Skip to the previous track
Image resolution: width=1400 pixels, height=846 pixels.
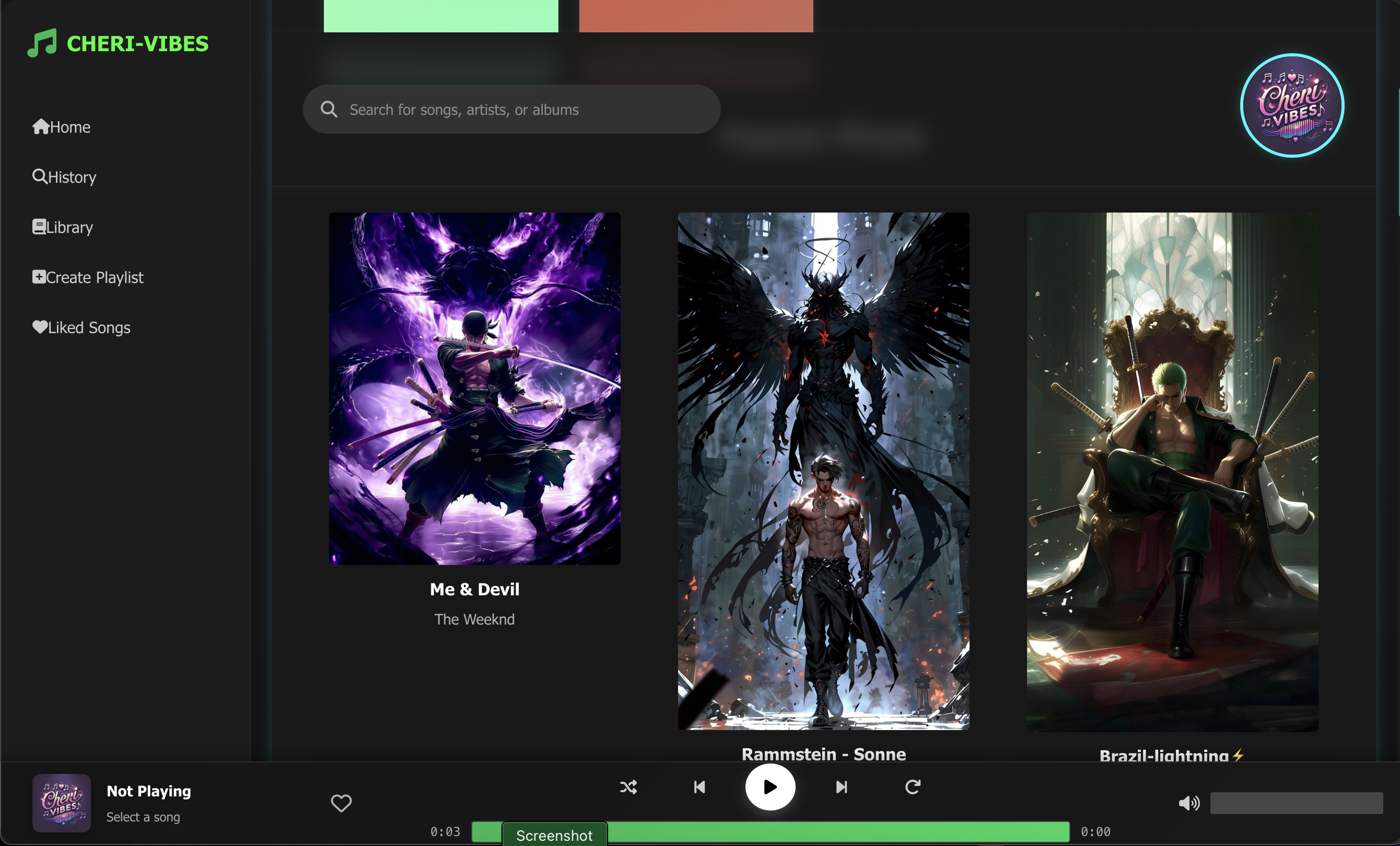point(699,787)
